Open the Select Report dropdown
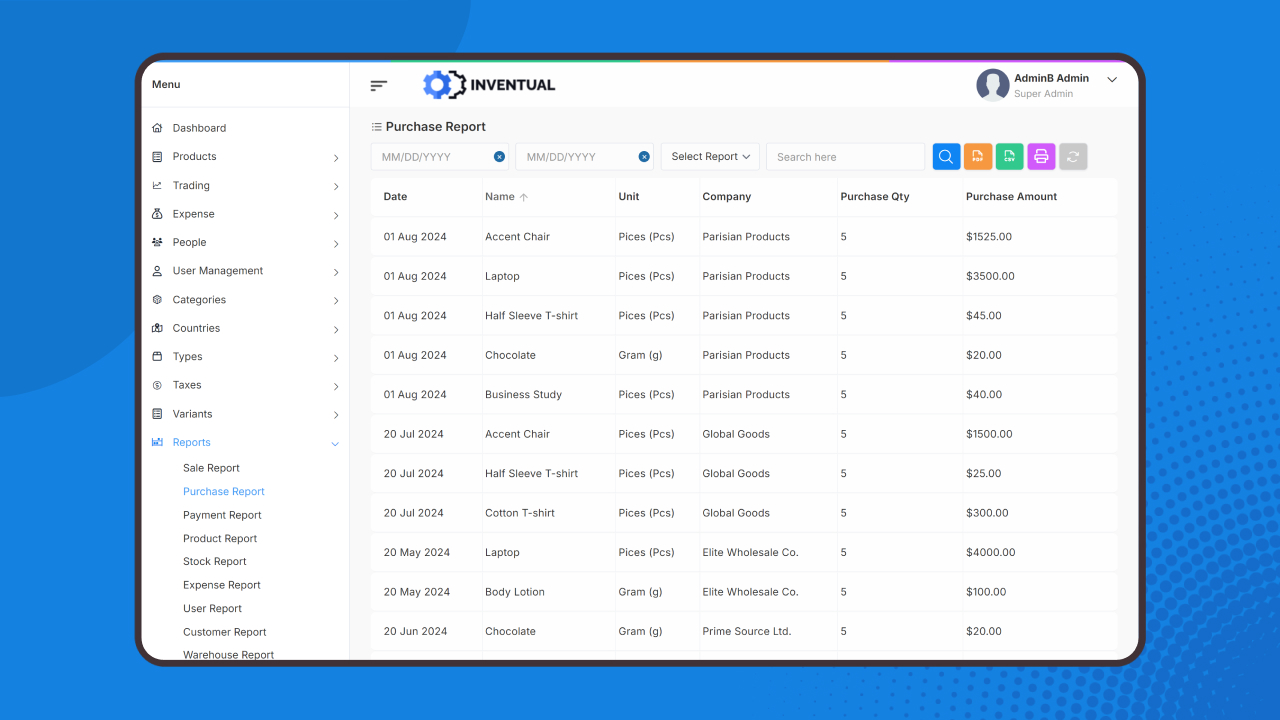Image resolution: width=1280 pixels, height=720 pixels. (x=709, y=156)
